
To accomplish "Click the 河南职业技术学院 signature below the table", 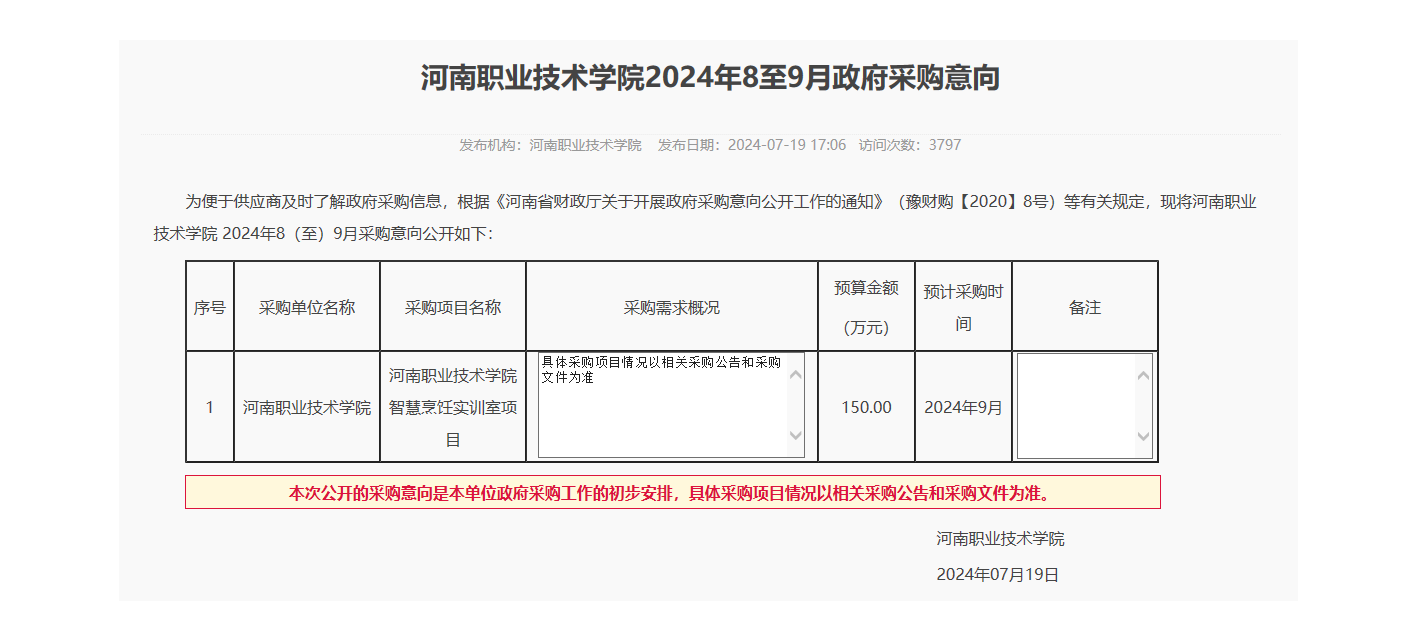I will (1000, 539).
